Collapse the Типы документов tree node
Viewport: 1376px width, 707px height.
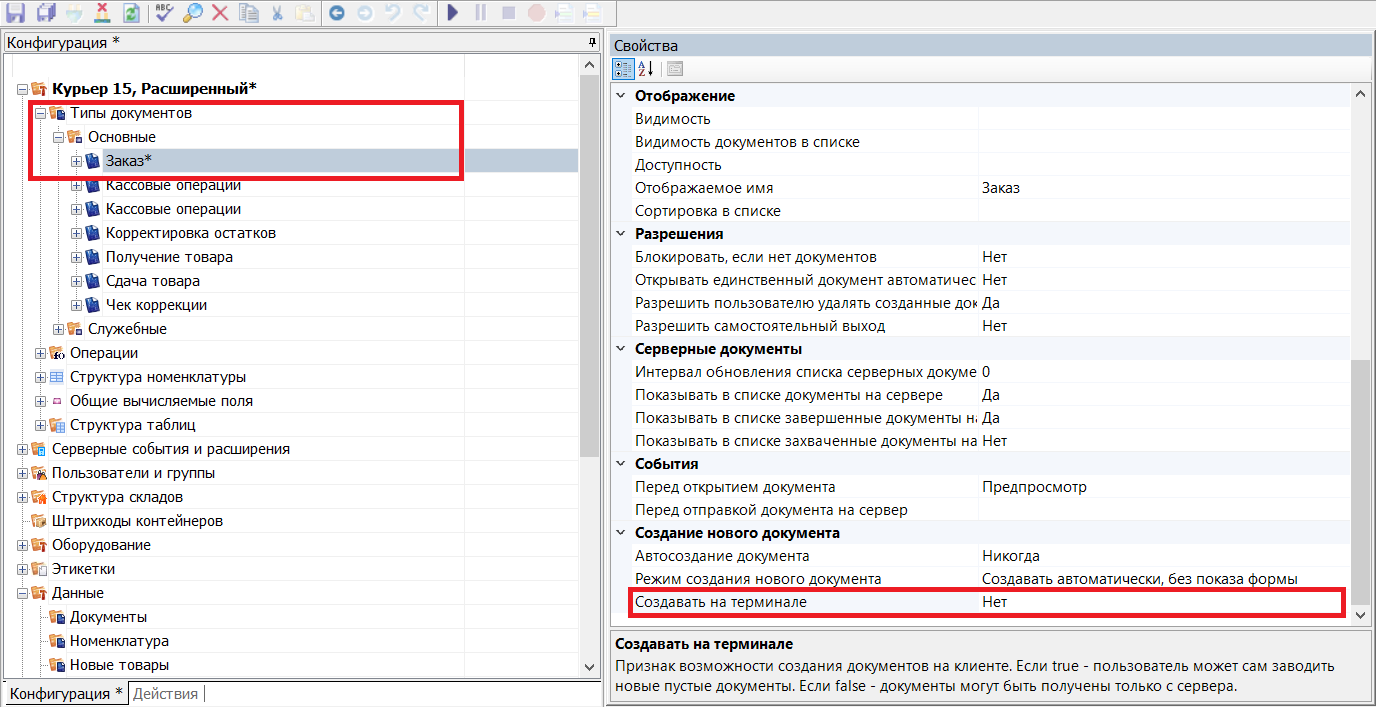40,113
